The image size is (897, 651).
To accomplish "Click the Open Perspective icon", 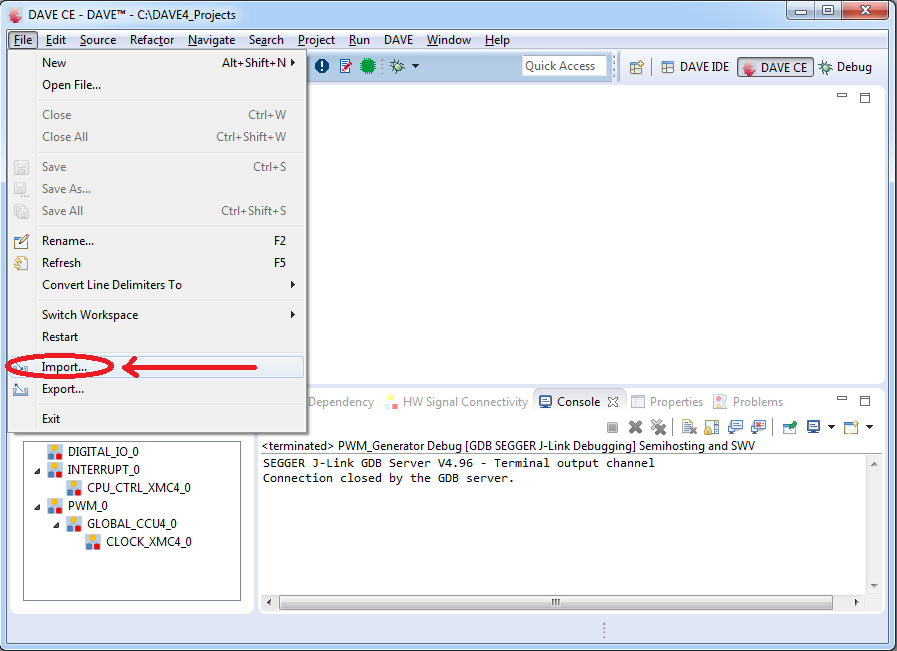I will (637, 68).
